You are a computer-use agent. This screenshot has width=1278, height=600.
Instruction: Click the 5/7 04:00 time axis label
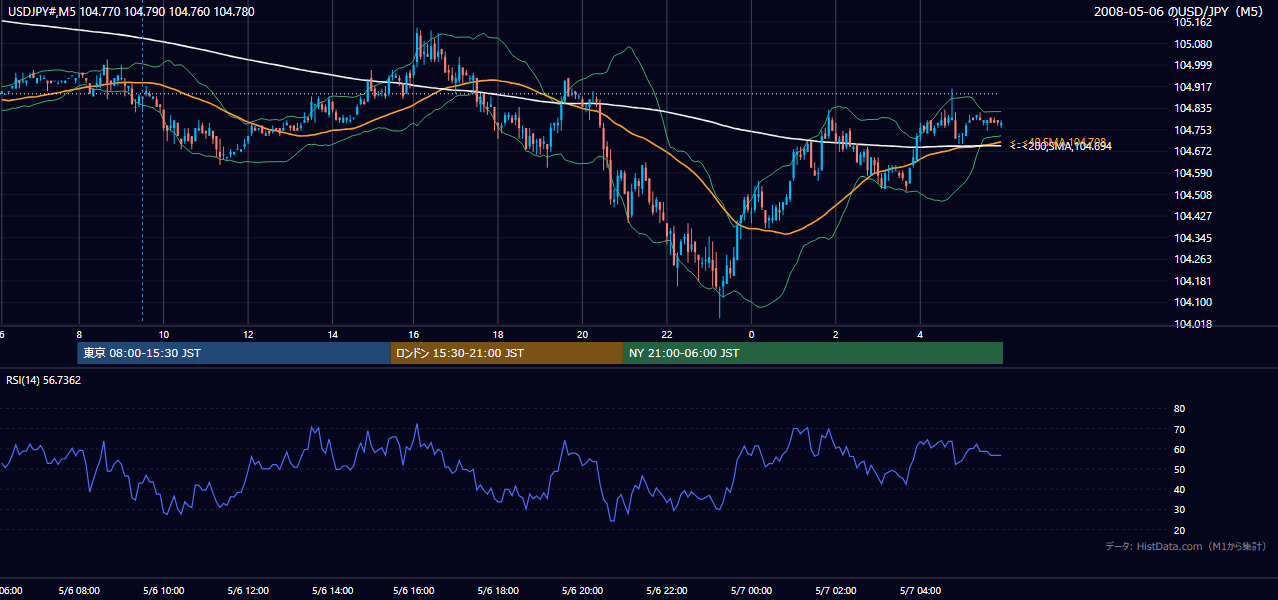click(x=919, y=591)
